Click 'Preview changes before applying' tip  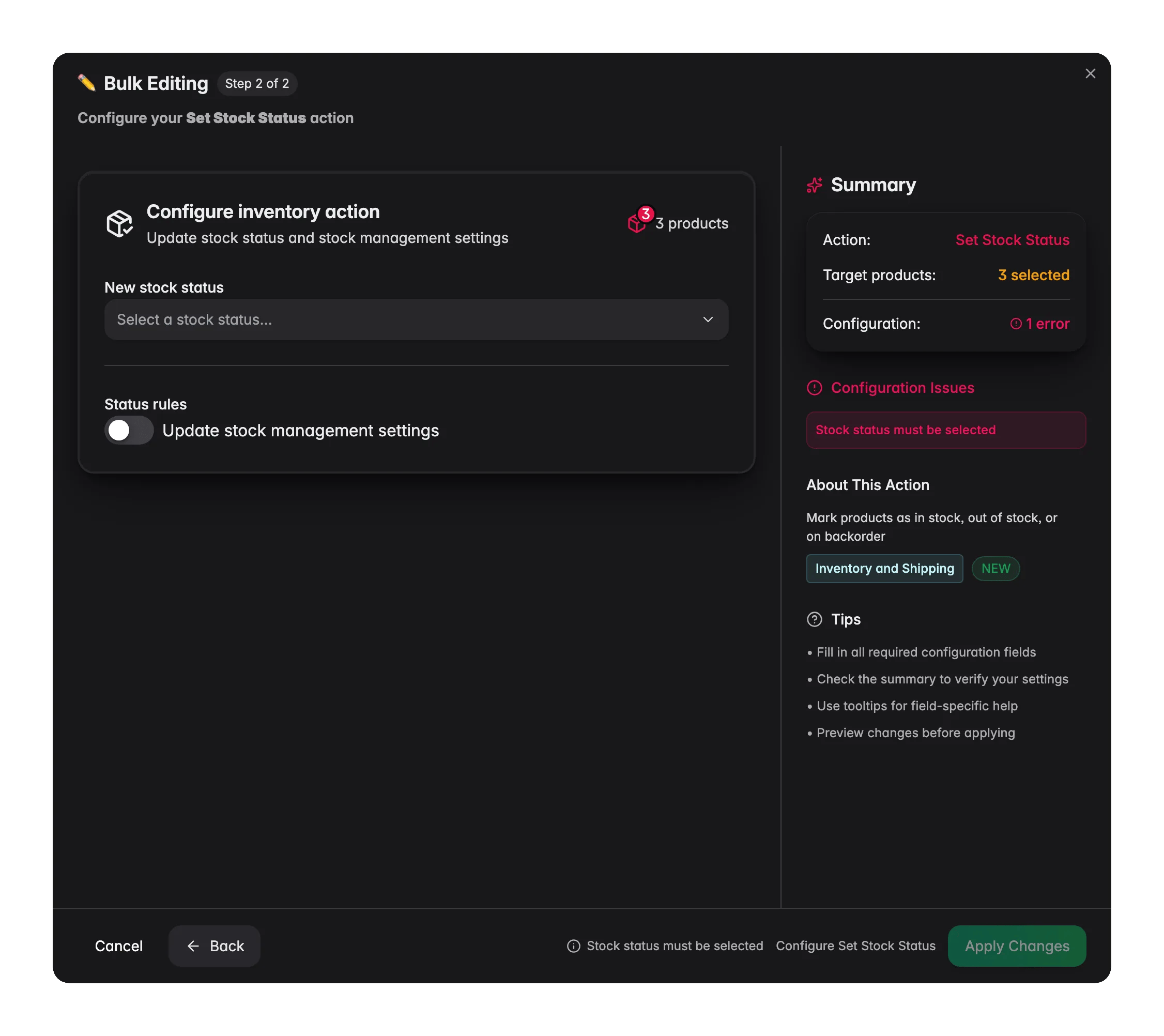[x=916, y=733]
